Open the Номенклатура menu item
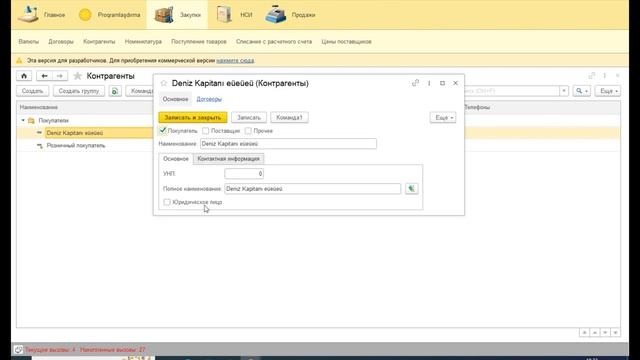 click(x=143, y=42)
